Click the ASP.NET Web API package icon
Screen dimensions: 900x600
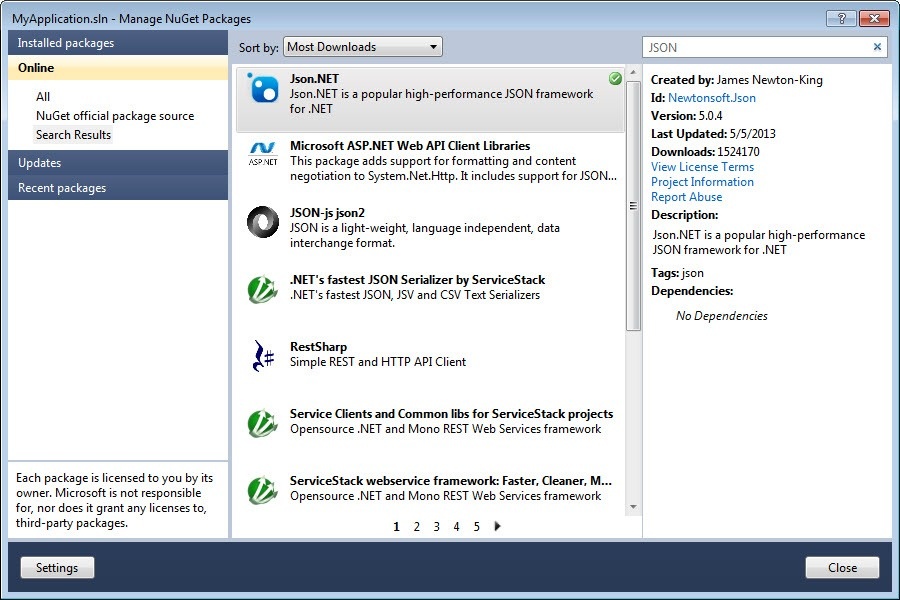(x=263, y=155)
